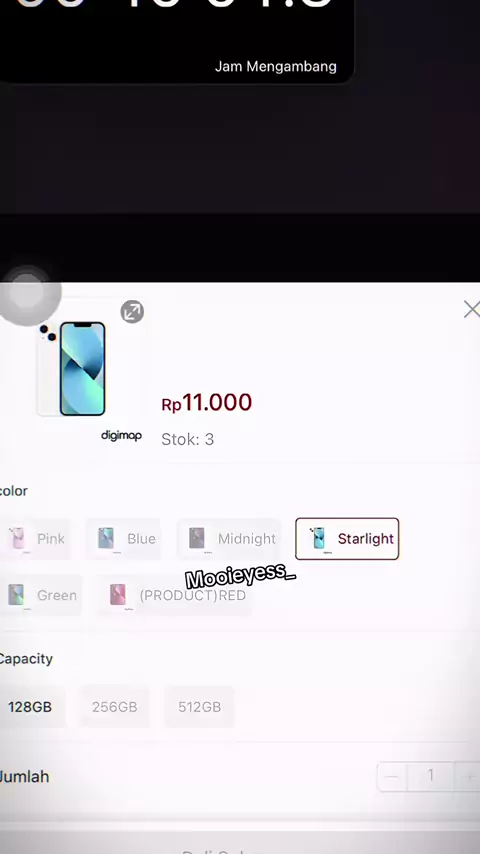Select the Starlight color variant
Image resolution: width=480 pixels, height=854 pixels.
click(x=347, y=539)
